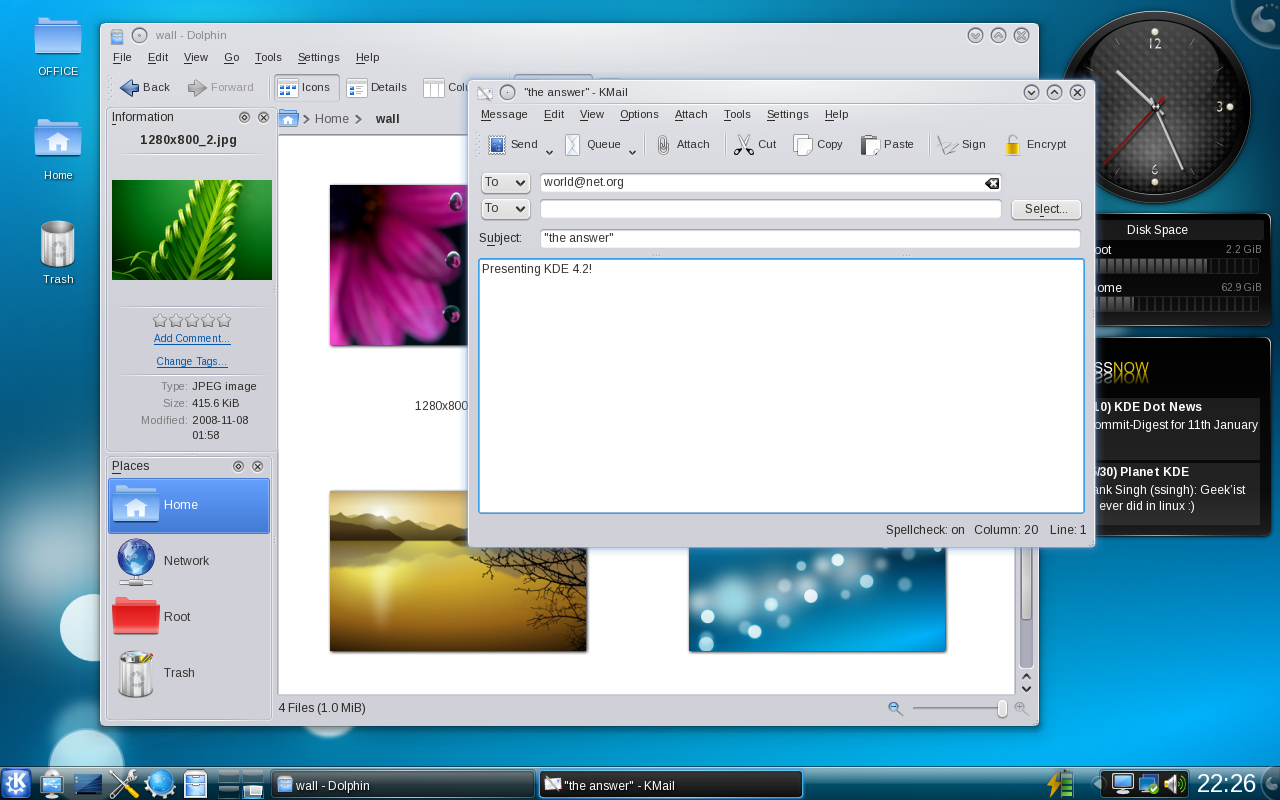The height and width of the screenshot is (800, 1280).
Task: Open the Options menu in KMail
Action: click(639, 114)
